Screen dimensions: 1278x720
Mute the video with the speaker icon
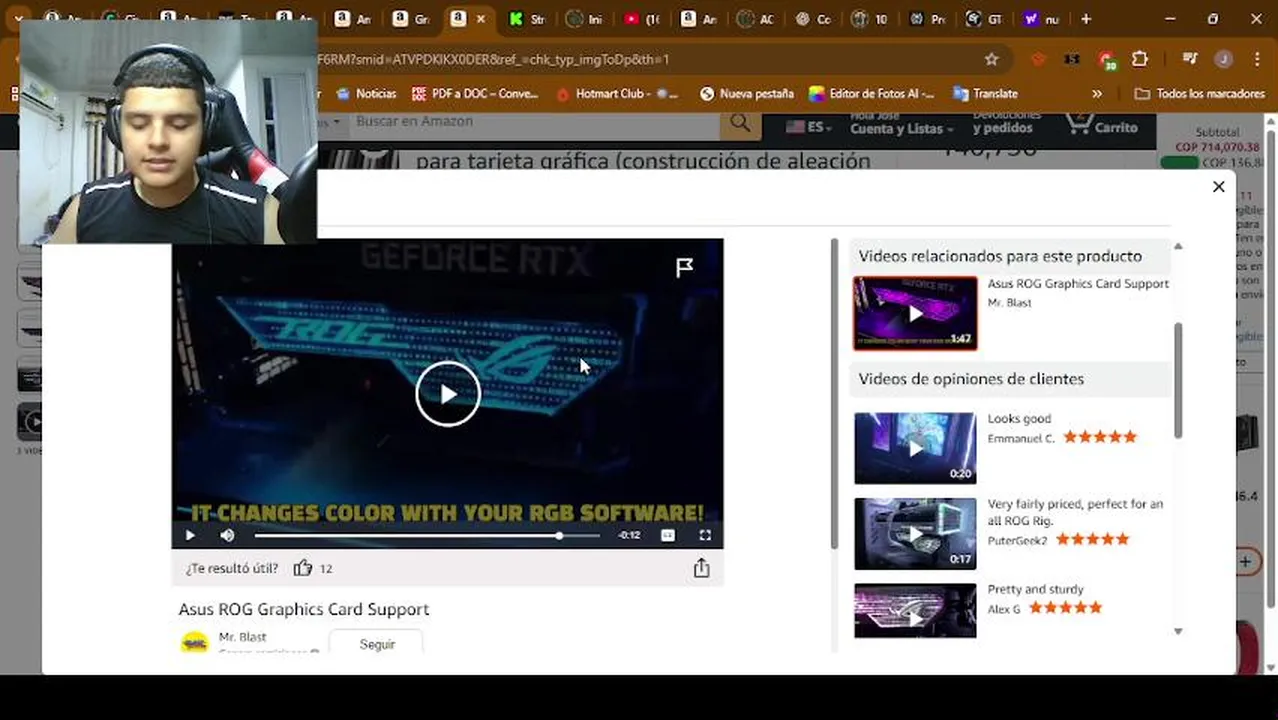227,535
